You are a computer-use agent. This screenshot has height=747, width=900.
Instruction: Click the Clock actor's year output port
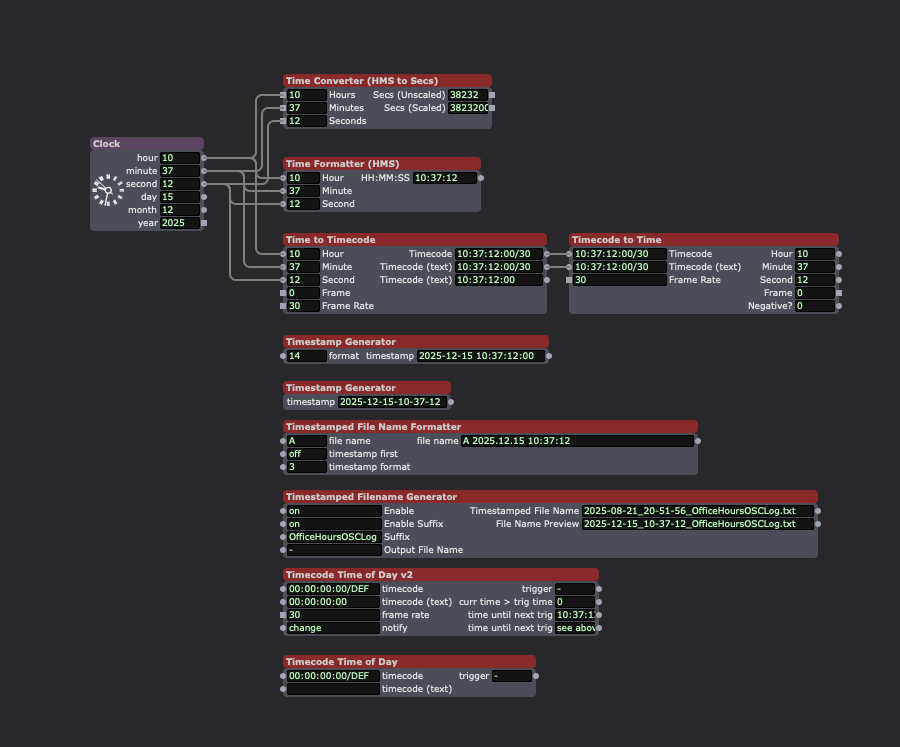click(204, 223)
